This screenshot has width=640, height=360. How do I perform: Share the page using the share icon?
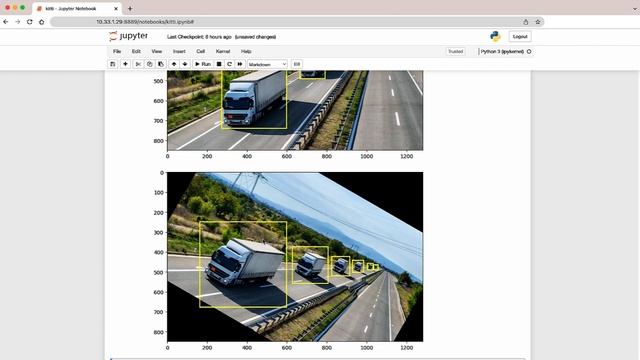[x=526, y=22]
